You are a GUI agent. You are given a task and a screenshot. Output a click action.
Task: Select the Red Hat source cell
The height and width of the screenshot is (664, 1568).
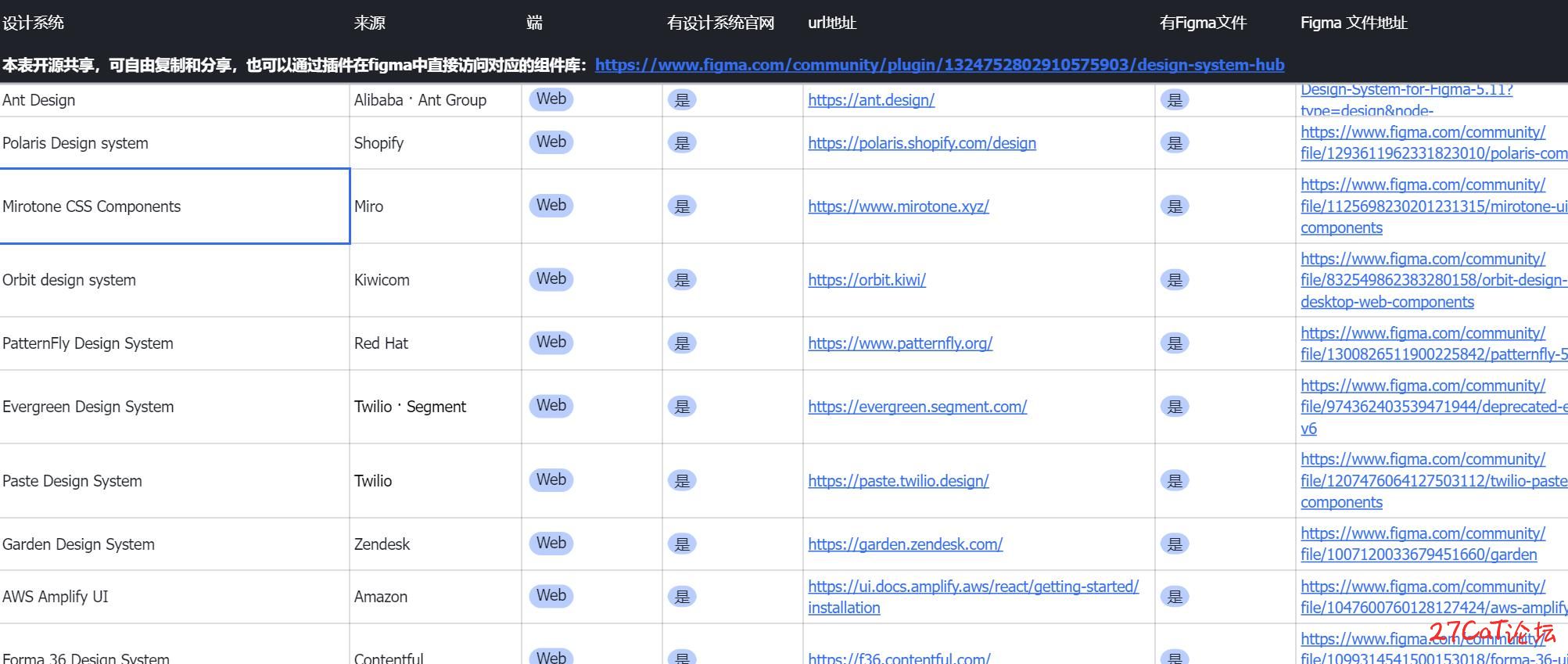point(436,343)
